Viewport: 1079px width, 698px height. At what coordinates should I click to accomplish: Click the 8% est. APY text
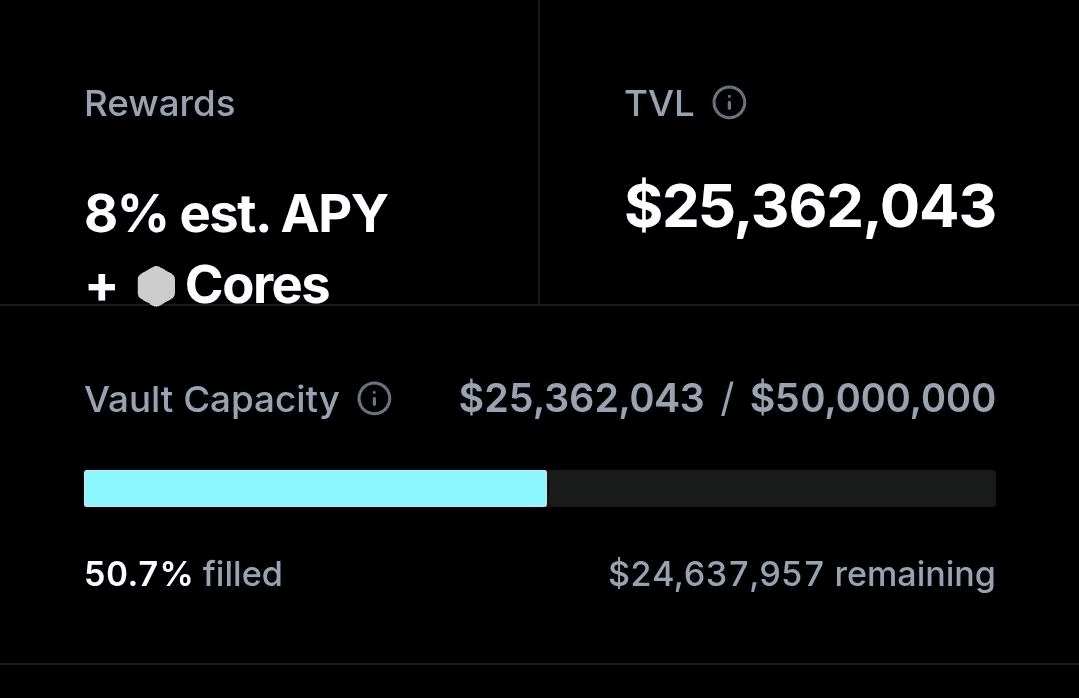tap(236, 214)
